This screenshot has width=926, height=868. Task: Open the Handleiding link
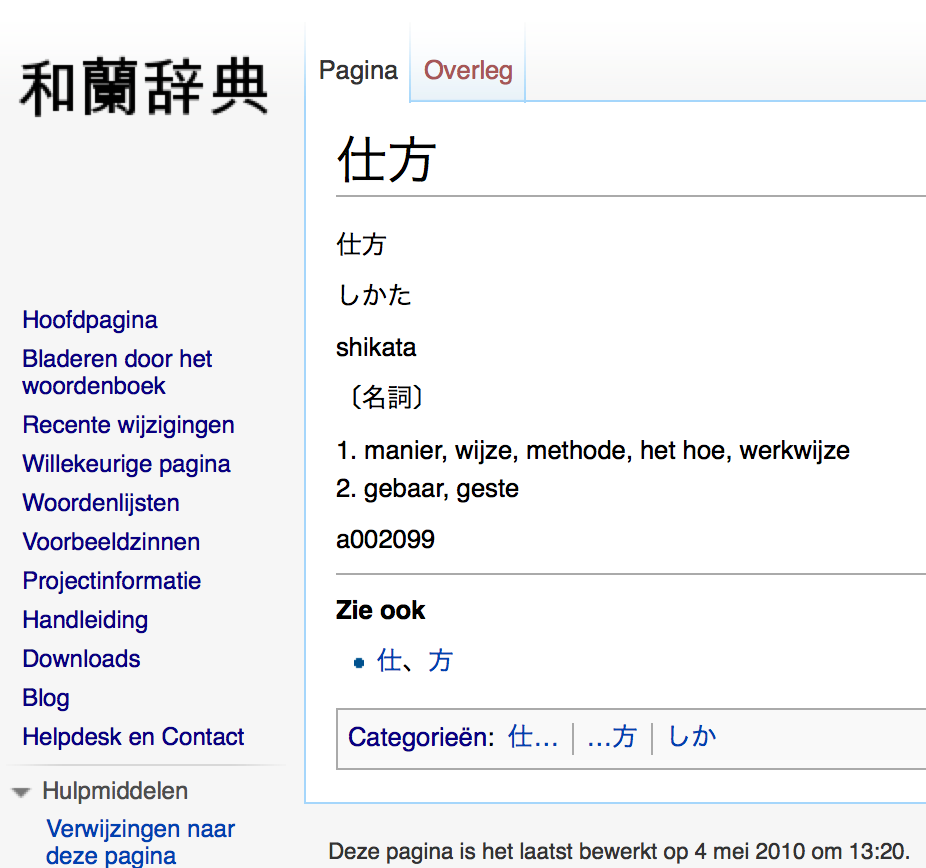[x=85, y=620]
